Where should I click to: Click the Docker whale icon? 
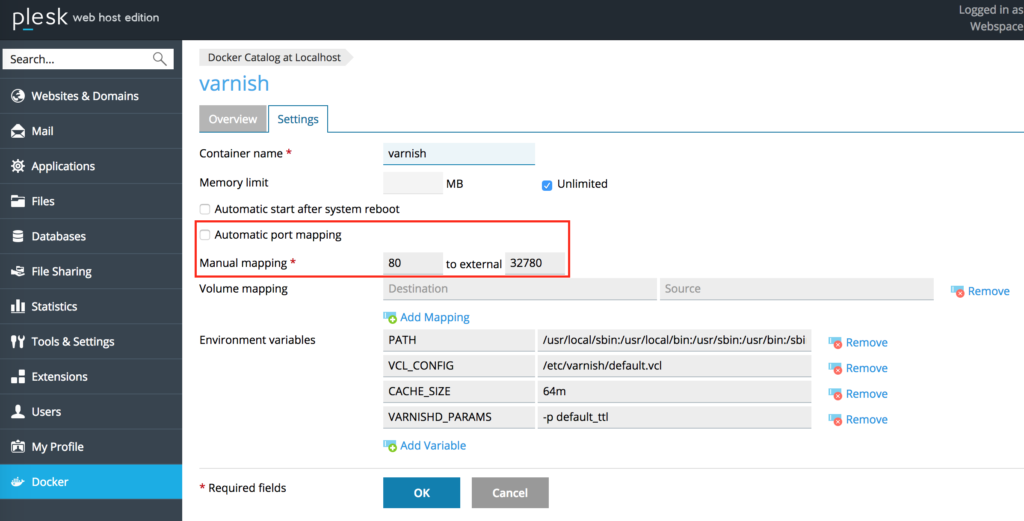18,482
